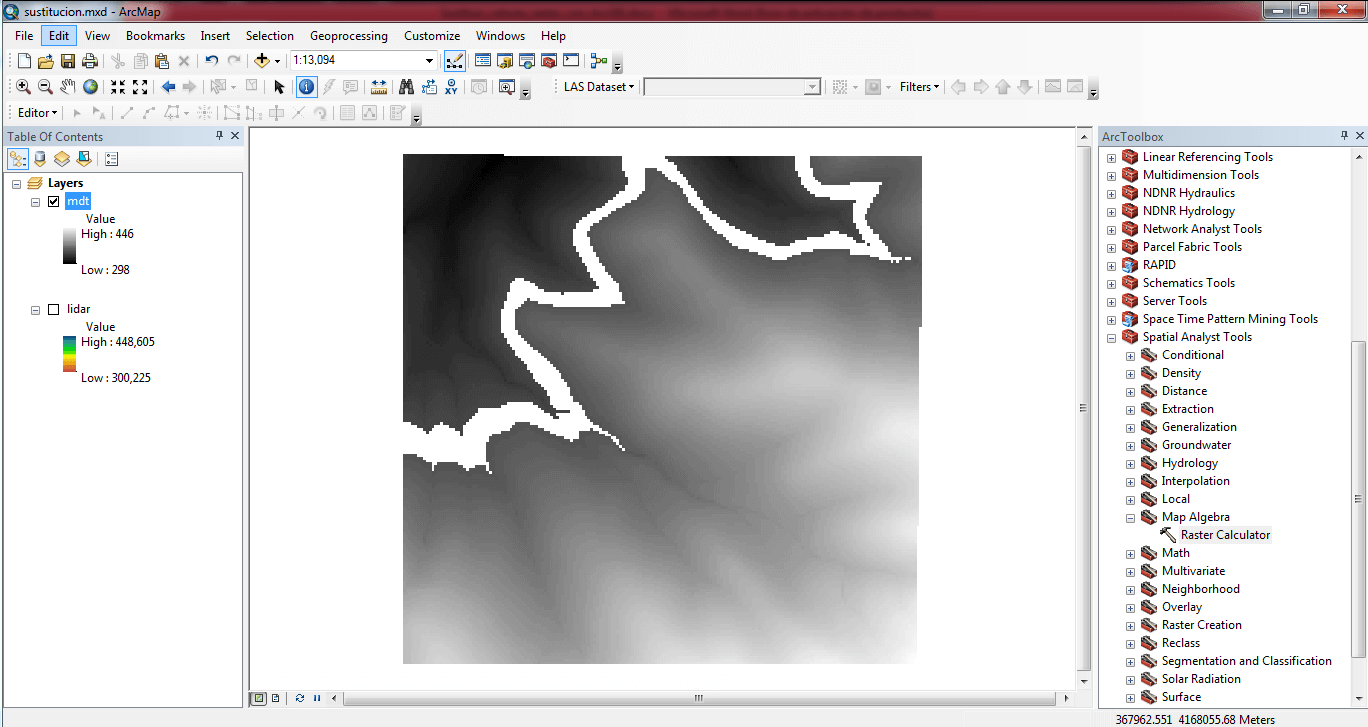
Task: Launch the Raster Calculator tool
Action: pos(1224,535)
